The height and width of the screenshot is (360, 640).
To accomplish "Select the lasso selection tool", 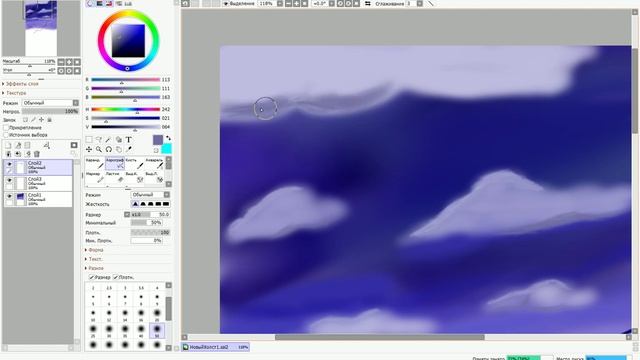I will point(99,140).
